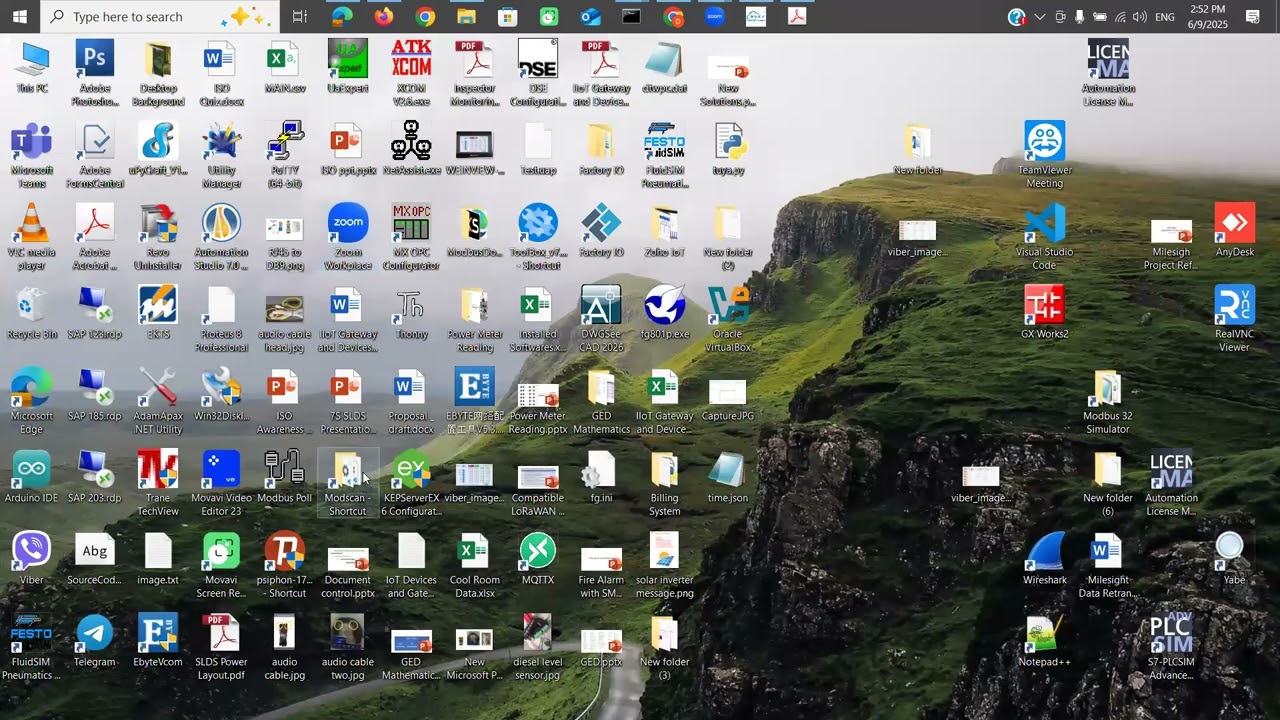Screen dimensions: 1280x720
Task: Open DWGSee CAD 2026 icon
Action: click(601, 319)
